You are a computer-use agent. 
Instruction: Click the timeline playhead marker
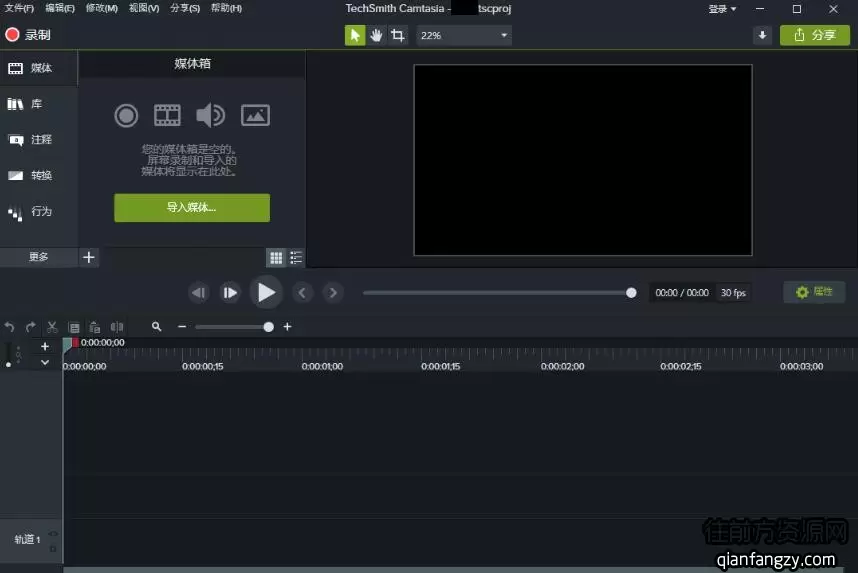(70, 343)
